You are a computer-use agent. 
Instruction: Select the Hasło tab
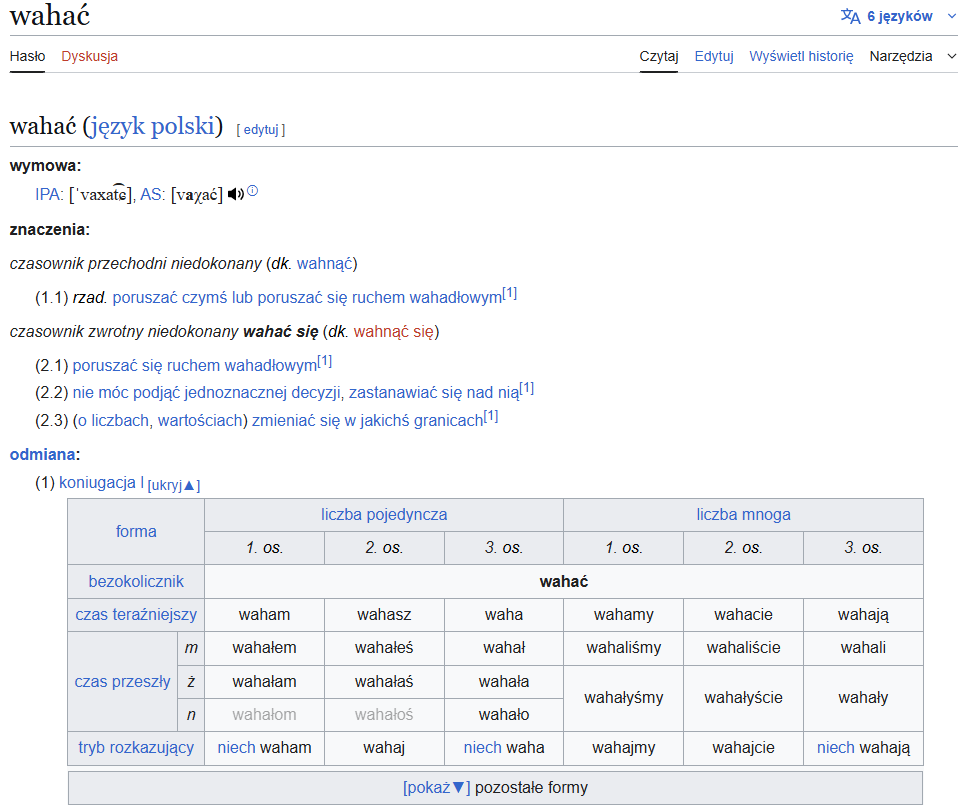tap(27, 56)
